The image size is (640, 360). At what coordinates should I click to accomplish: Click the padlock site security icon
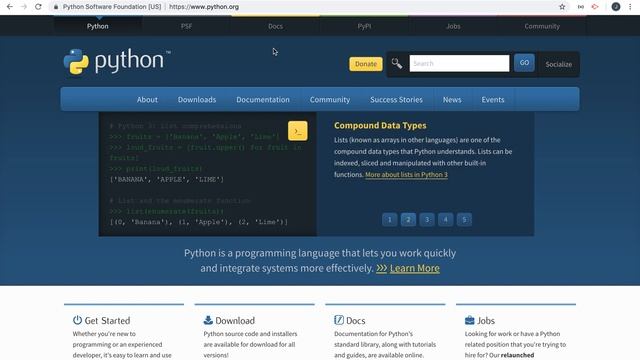[x=56, y=7]
